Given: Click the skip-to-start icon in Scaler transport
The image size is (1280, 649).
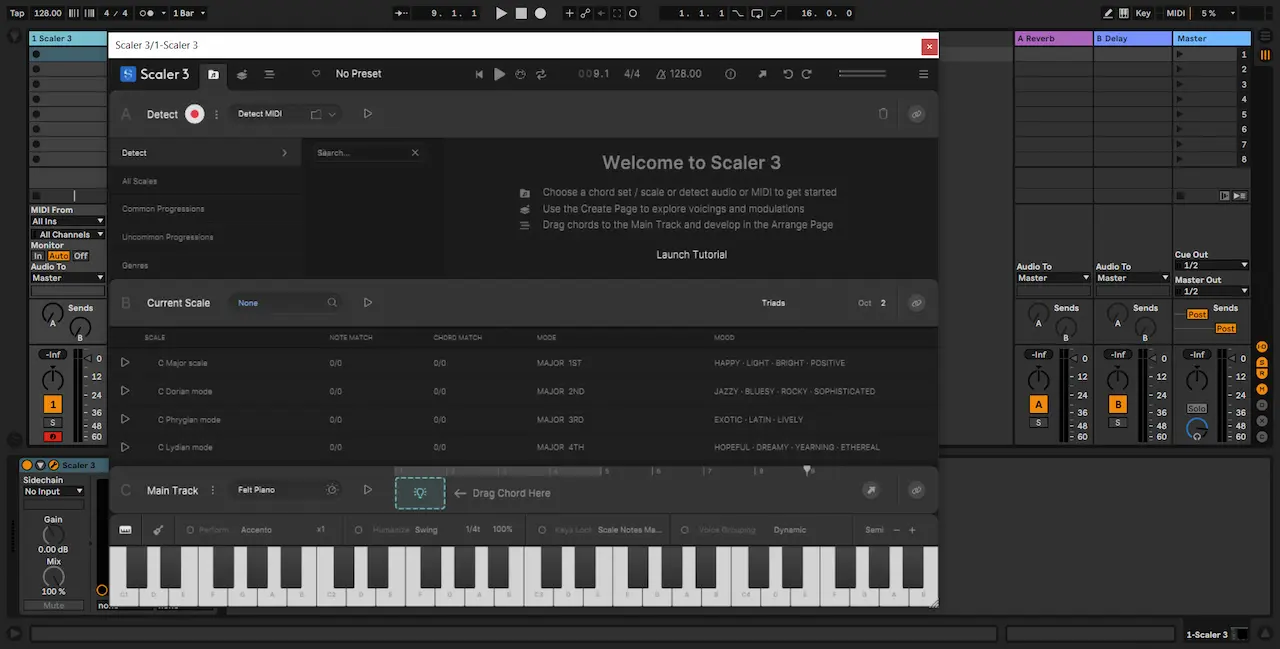Looking at the screenshot, I should click(x=479, y=74).
